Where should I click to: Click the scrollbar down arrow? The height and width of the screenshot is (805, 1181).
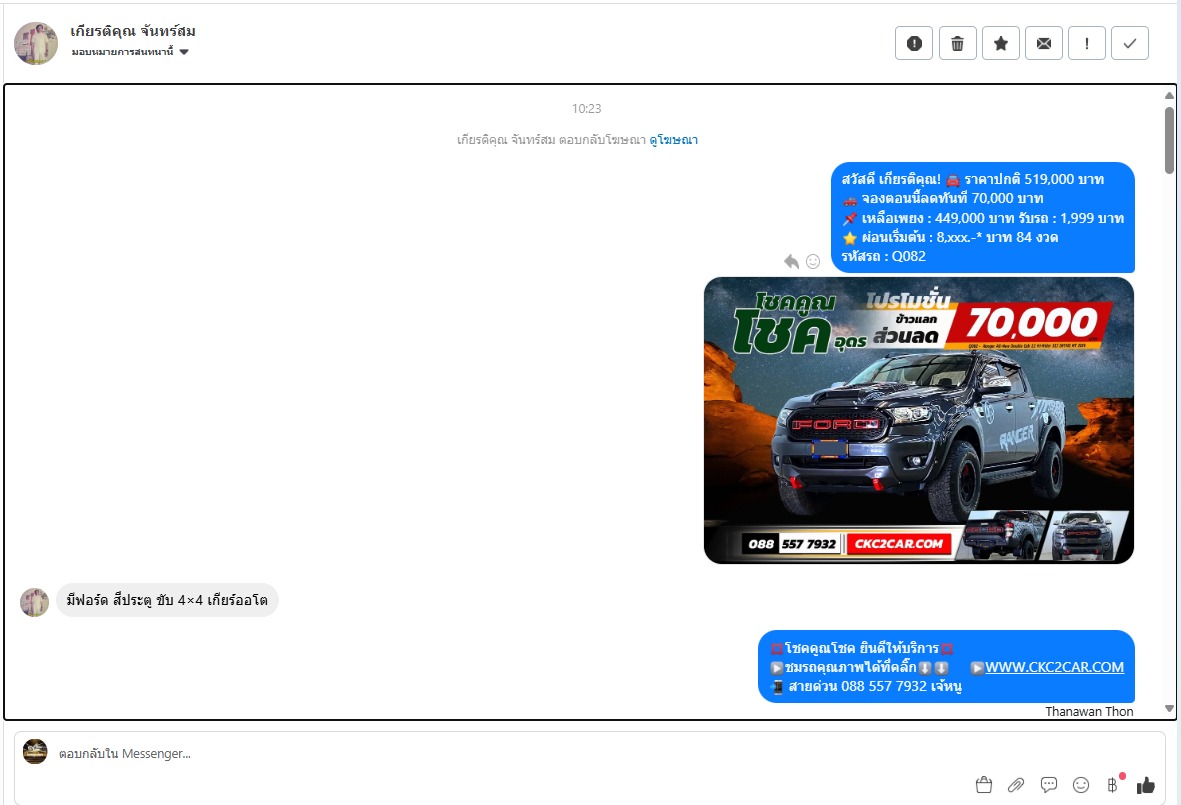click(x=1169, y=709)
